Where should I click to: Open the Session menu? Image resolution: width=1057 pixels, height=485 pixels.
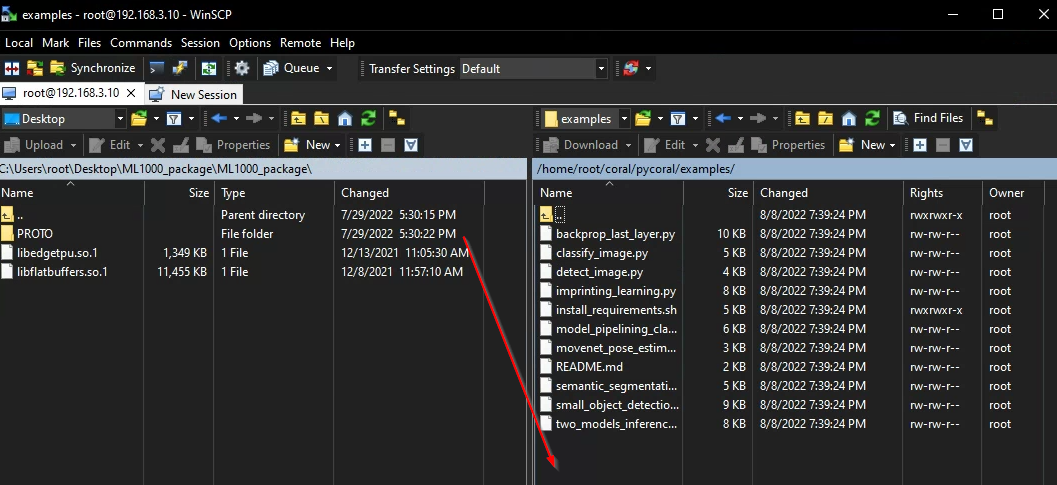pyautogui.click(x=200, y=42)
